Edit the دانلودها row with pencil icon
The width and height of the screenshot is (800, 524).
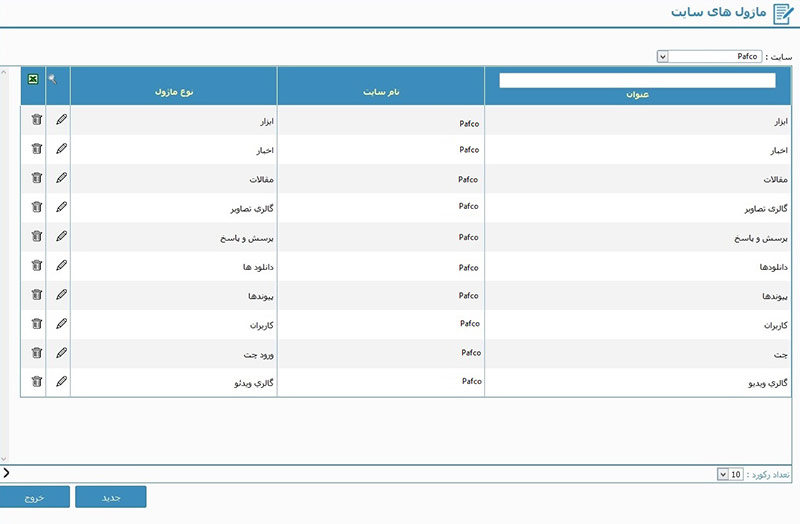click(x=62, y=265)
